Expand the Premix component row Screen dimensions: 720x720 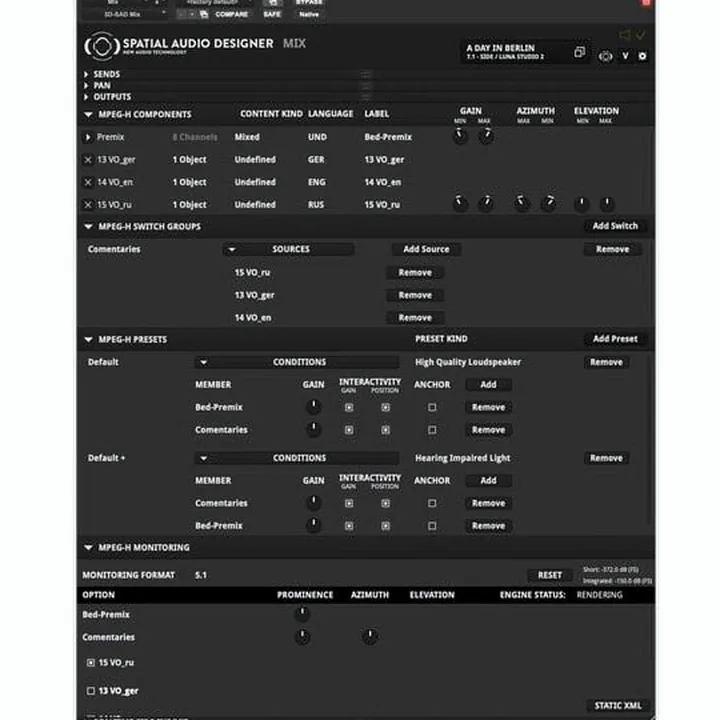88,137
